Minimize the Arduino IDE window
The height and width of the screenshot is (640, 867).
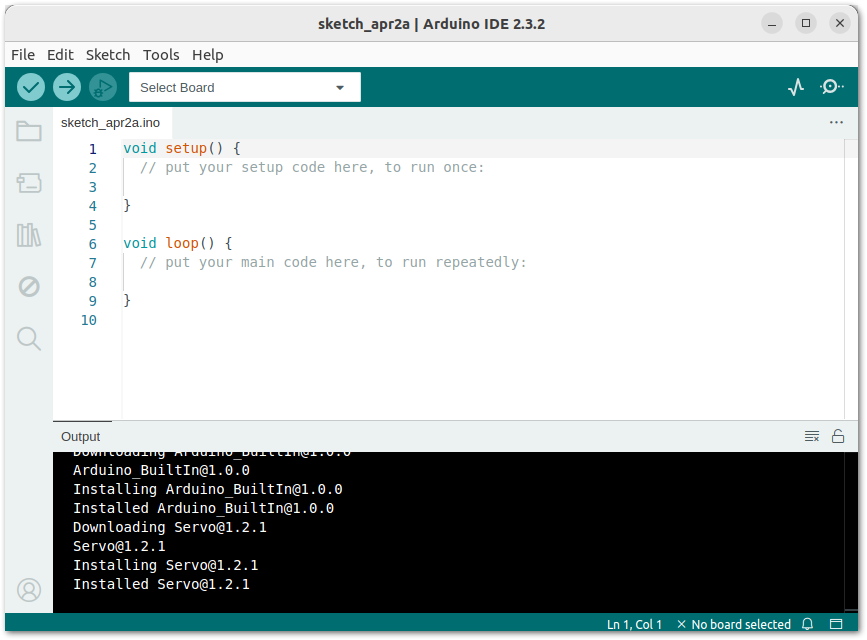pyautogui.click(x=771, y=23)
